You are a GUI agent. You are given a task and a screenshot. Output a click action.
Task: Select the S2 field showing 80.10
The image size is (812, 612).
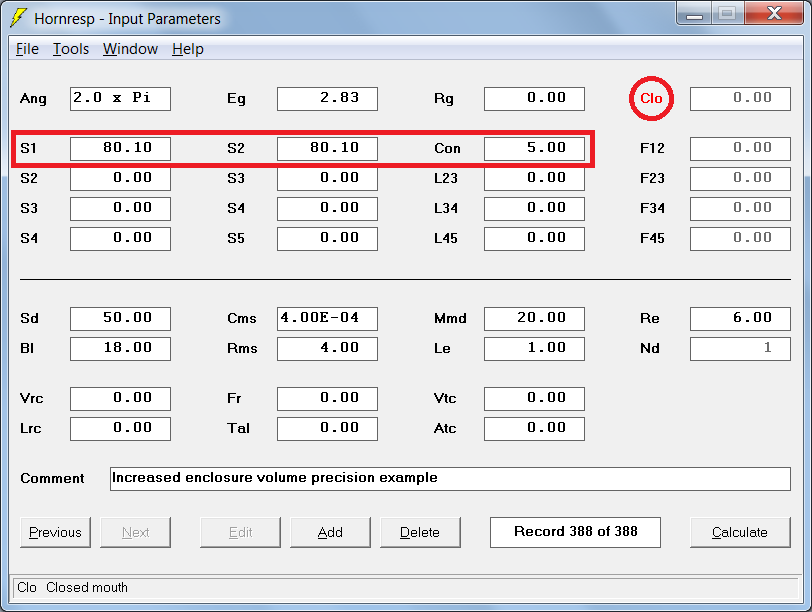click(x=327, y=149)
